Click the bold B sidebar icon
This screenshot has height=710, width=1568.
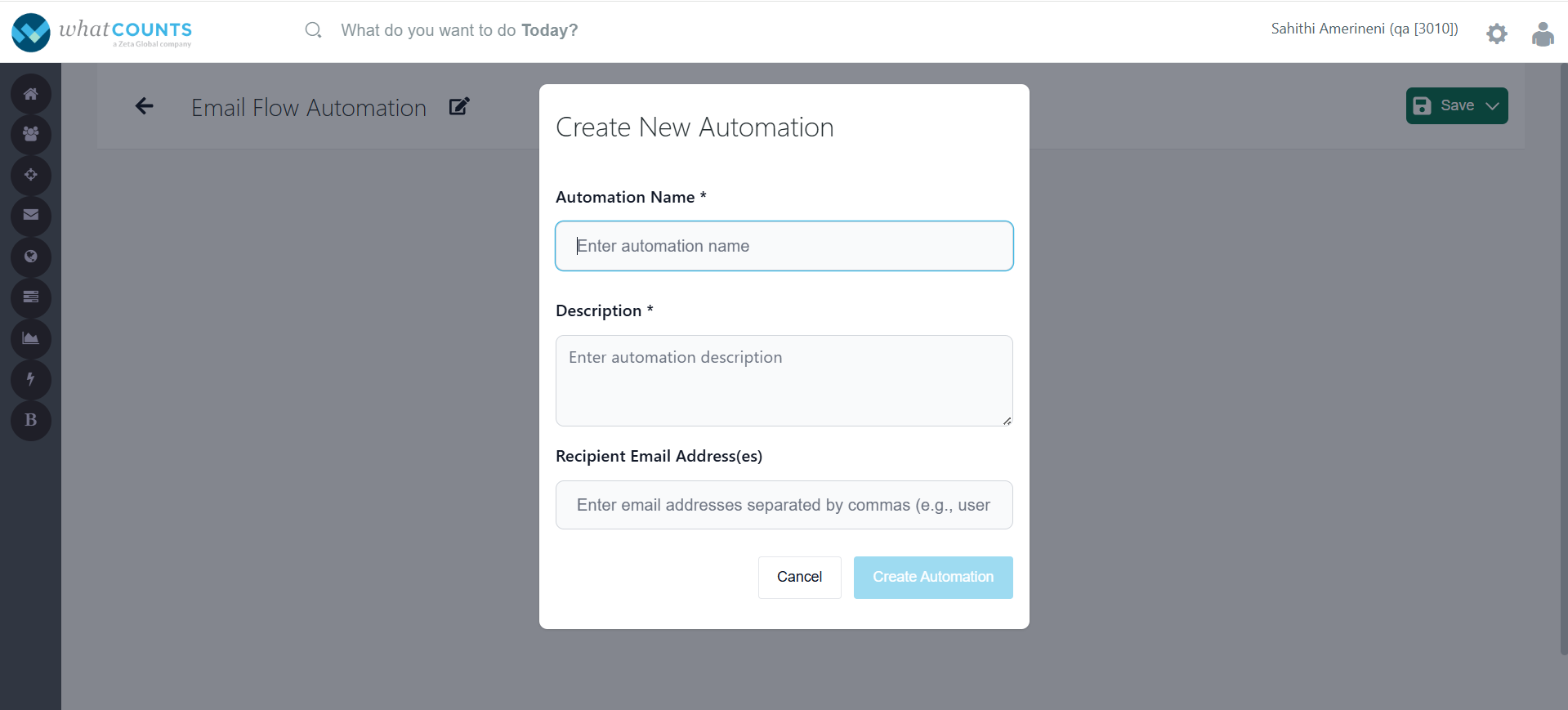pyautogui.click(x=31, y=420)
